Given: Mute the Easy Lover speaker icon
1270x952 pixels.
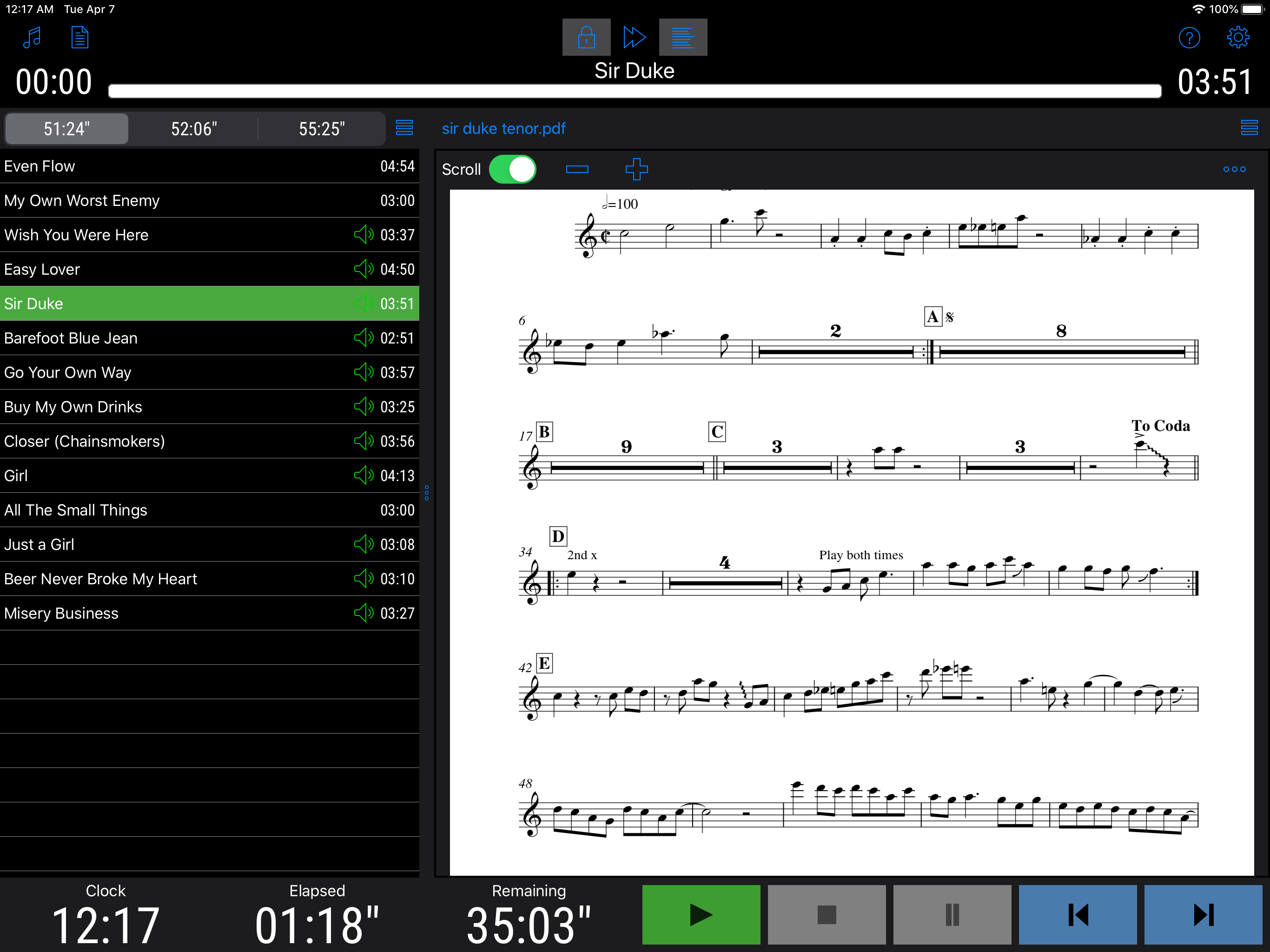Looking at the screenshot, I should point(364,269).
